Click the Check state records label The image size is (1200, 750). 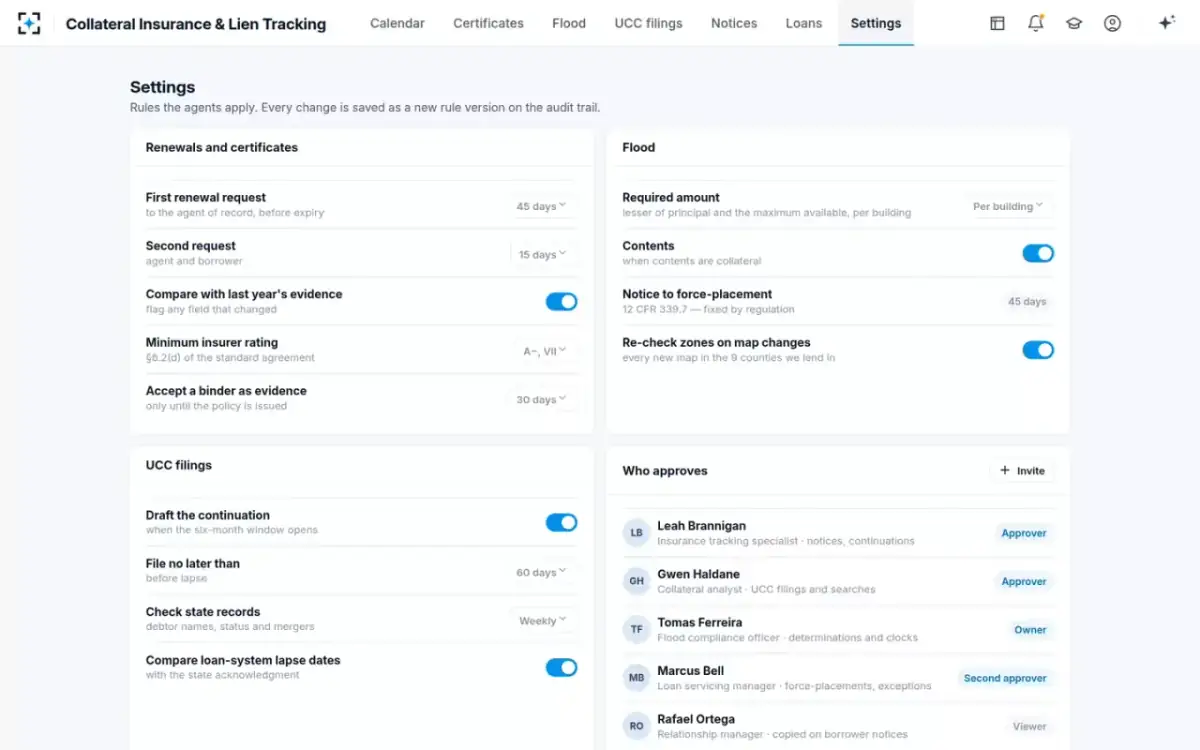(x=203, y=612)
